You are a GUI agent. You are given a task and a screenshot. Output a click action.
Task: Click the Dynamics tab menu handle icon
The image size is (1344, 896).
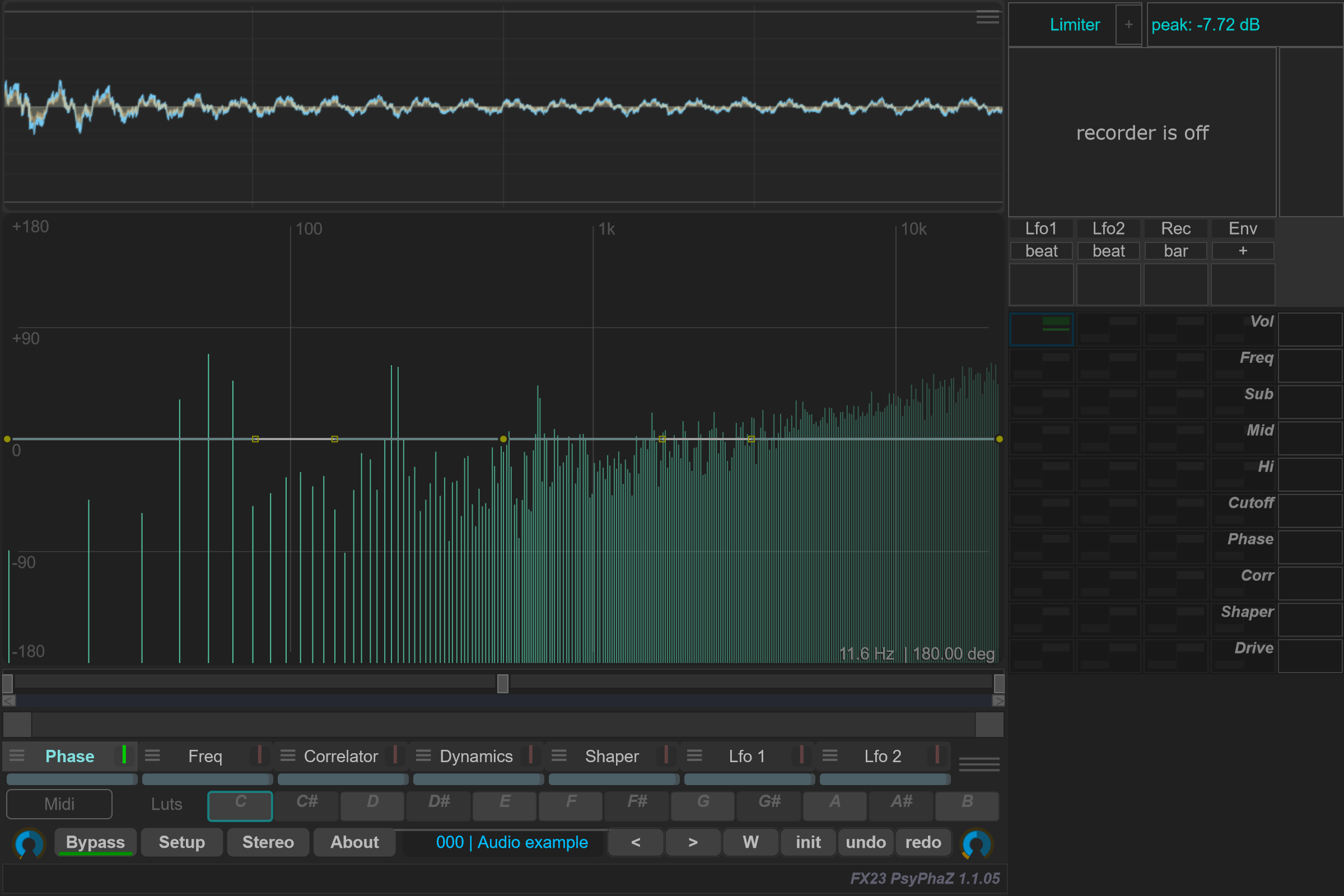point(423,755)
